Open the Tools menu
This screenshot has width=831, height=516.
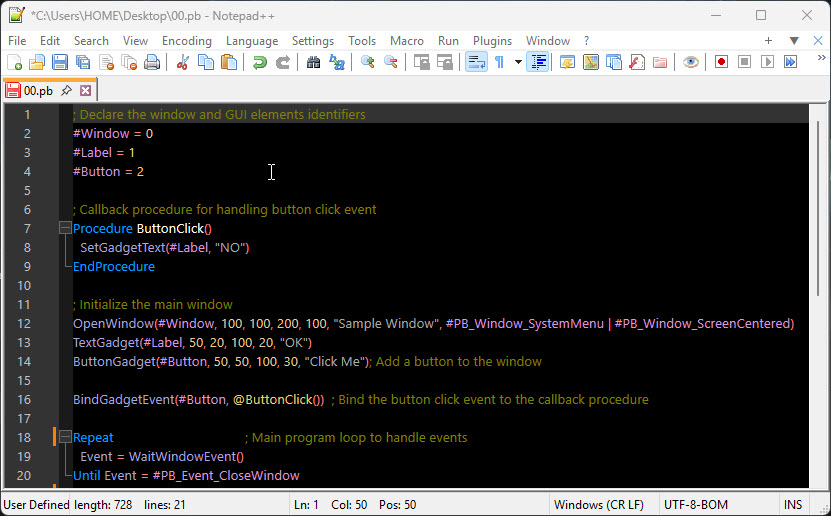coord(362,41)
